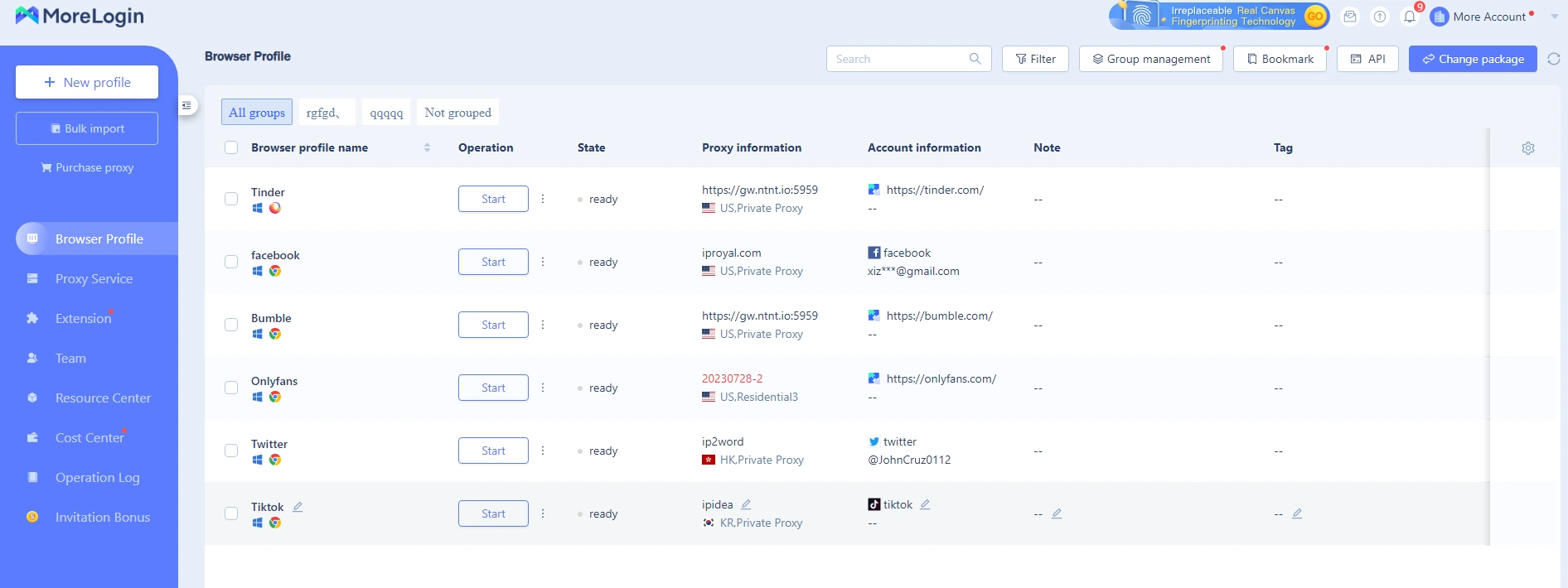Select the Bumble profile checkbox

point(231,325)
